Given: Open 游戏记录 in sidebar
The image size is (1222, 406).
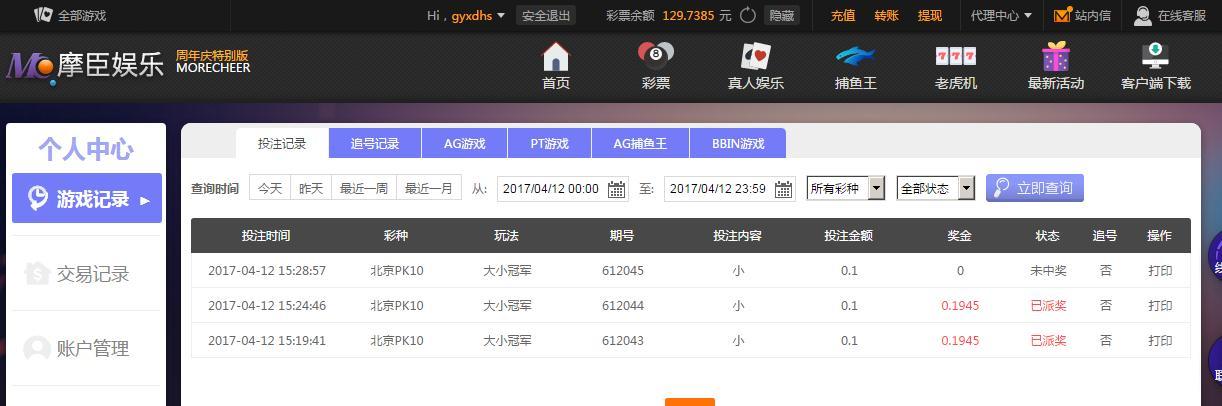Looking at the screenshot, I should point(87,198).
